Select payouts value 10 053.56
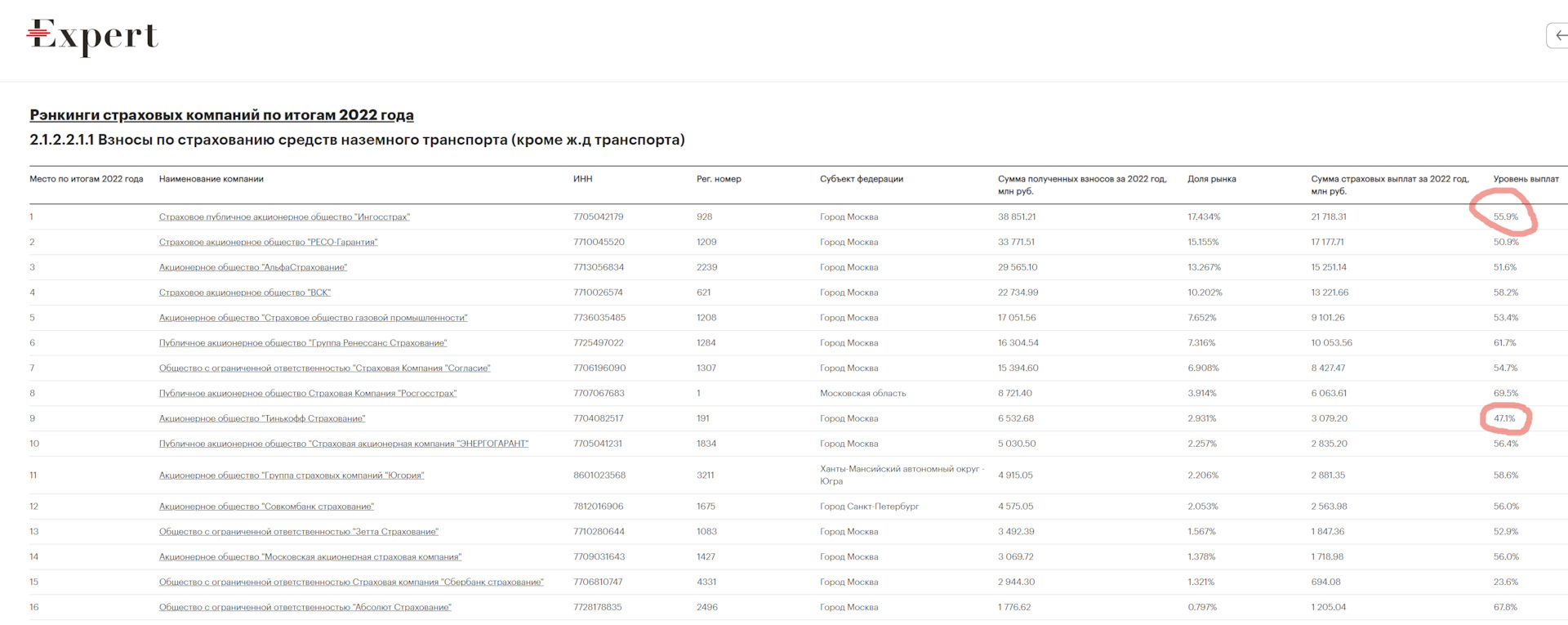 click(x=1332, y=343)
